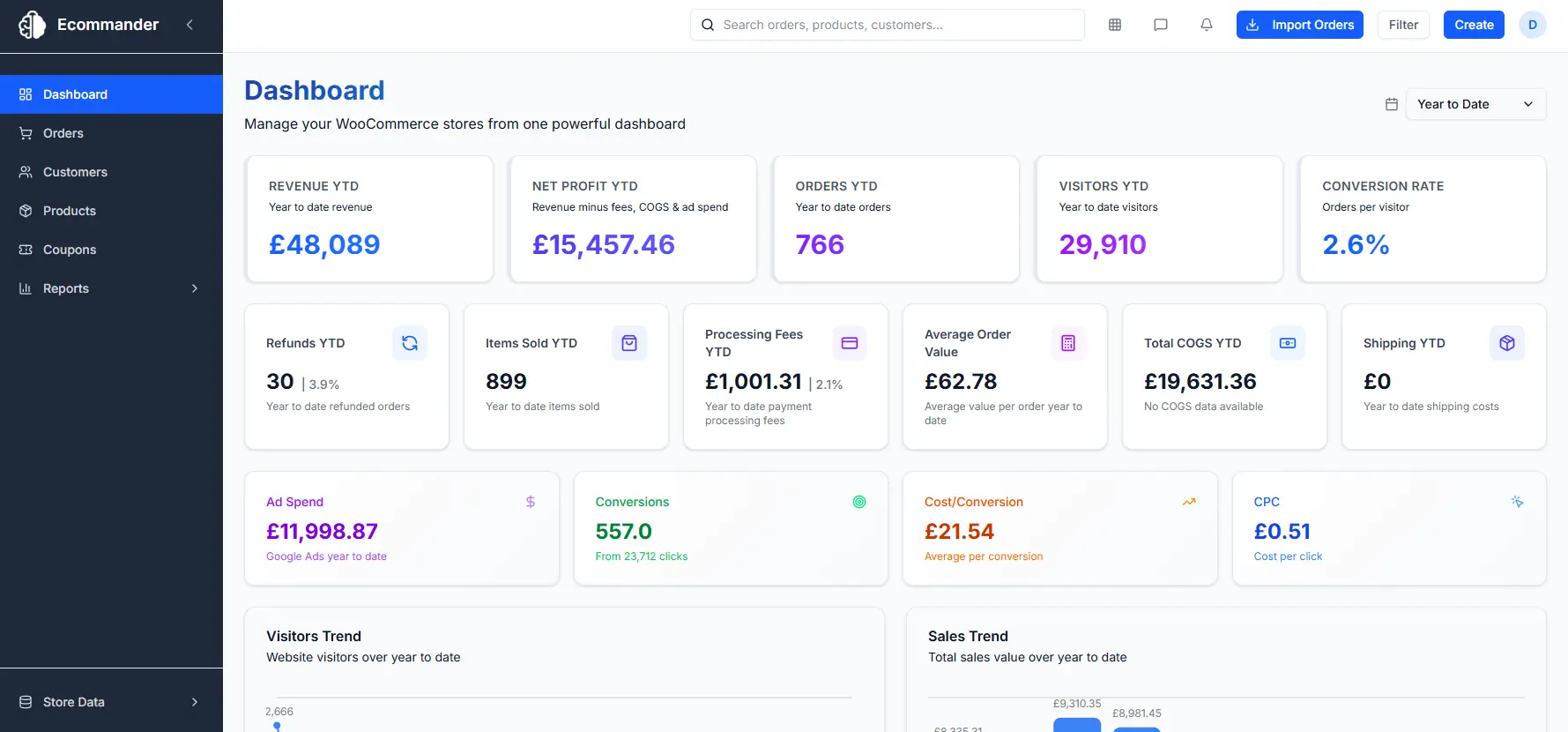
Task: Click the Total COGS banknote icon
Action: pyautogui.click(x=1287, y=343)
